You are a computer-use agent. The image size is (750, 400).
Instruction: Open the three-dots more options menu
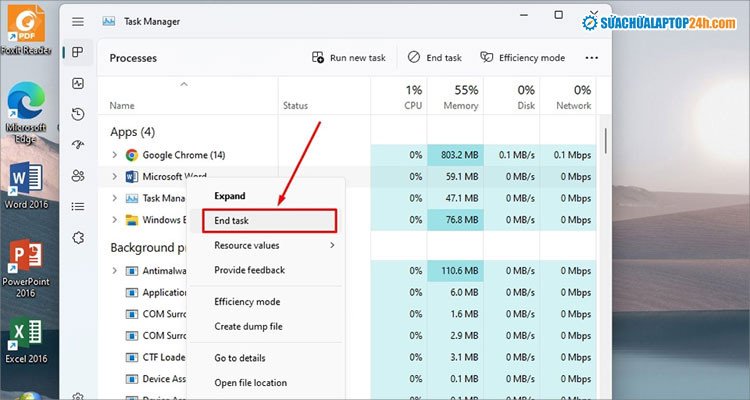point(592,58)
